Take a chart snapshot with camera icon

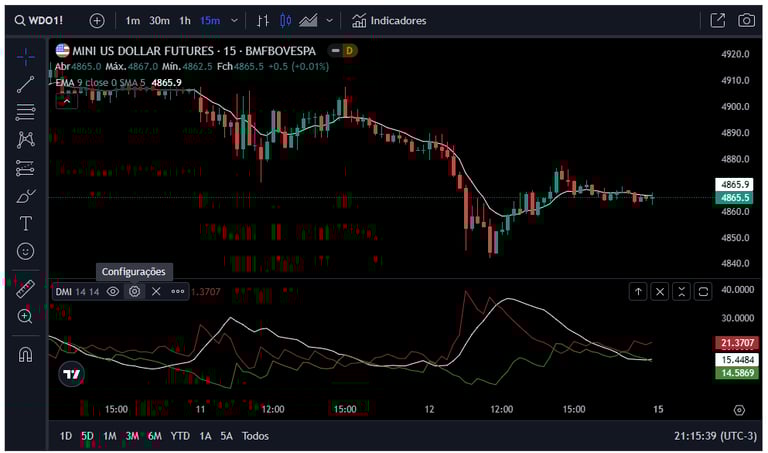(x=746, y=20)
